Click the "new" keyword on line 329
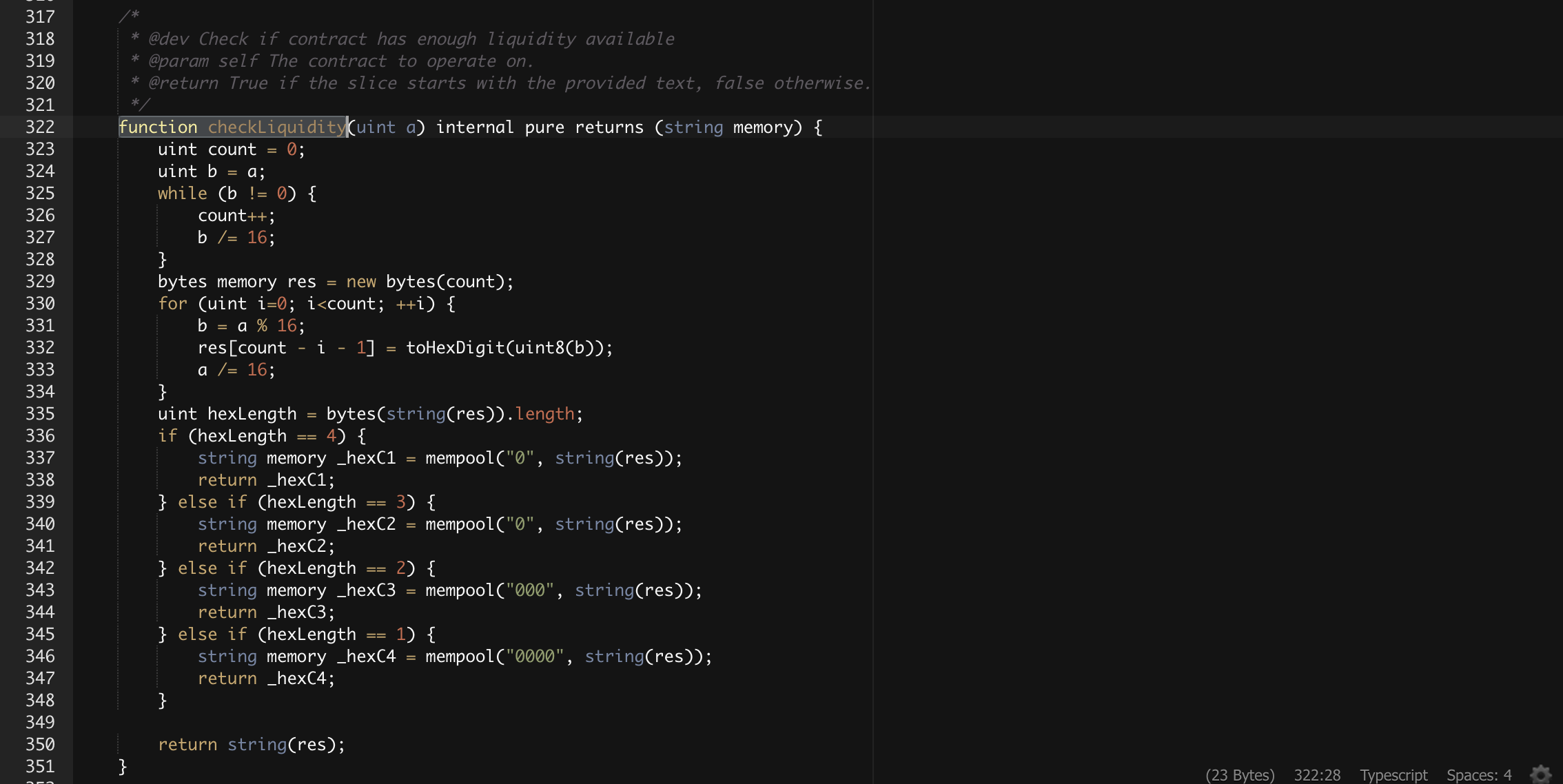The height and width of the screenshot is (784, 1563). tap(361, 282)
